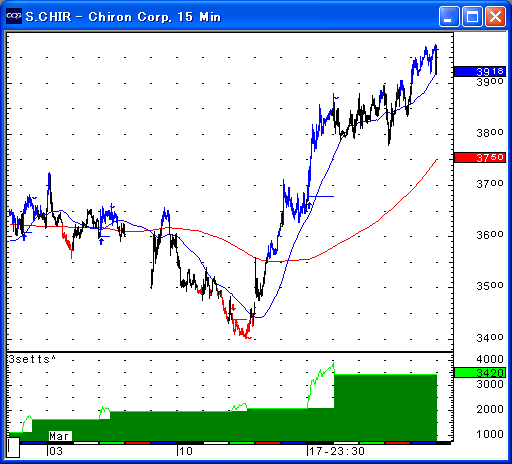Select the red 3750 moving average label
Image resolution: width=512 pixels, height=464 pixels.
tap(480, 157)
